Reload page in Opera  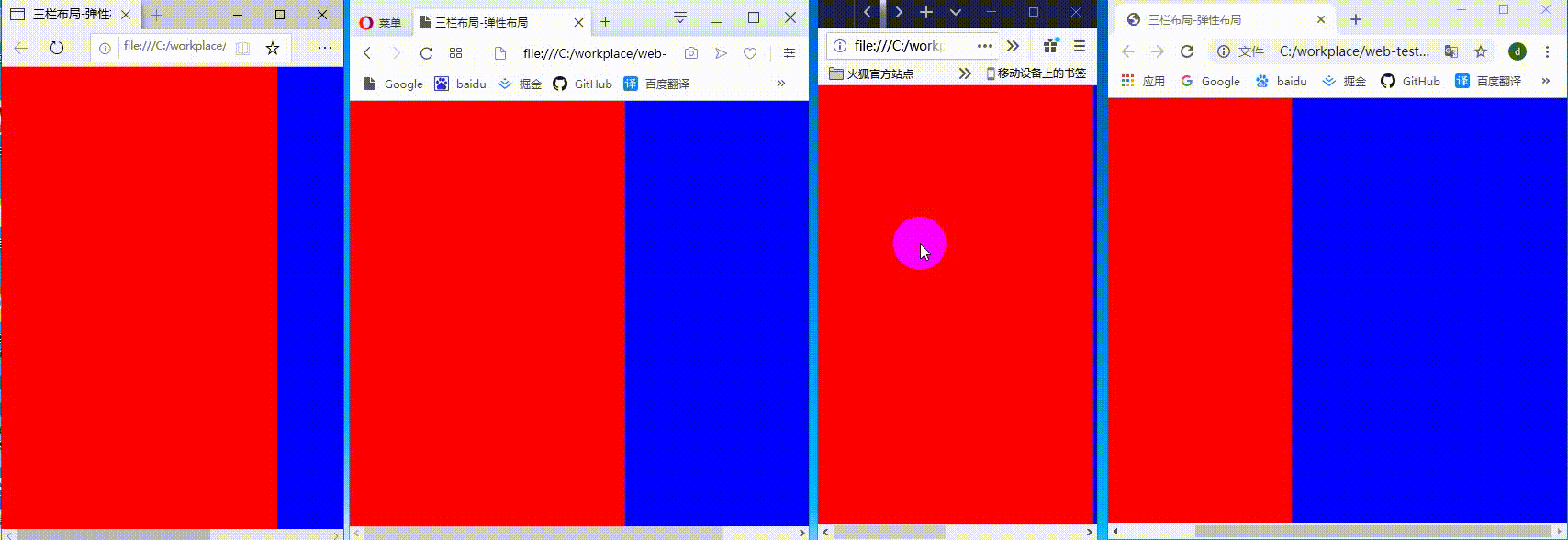(426, 53)
